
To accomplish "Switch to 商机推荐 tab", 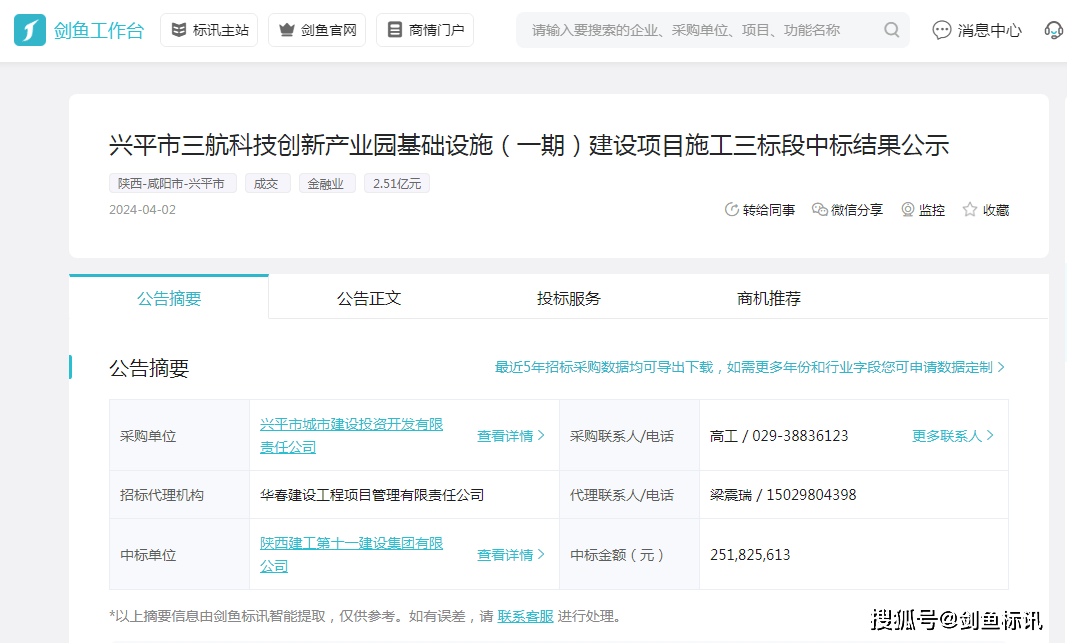I will click(769, 298).
